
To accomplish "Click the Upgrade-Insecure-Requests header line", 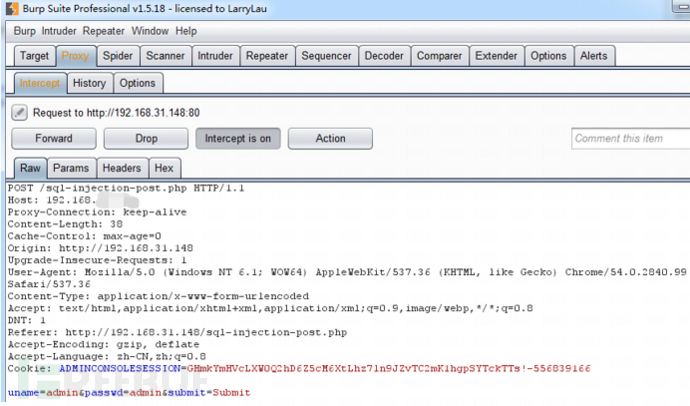I will coord(97,260).
